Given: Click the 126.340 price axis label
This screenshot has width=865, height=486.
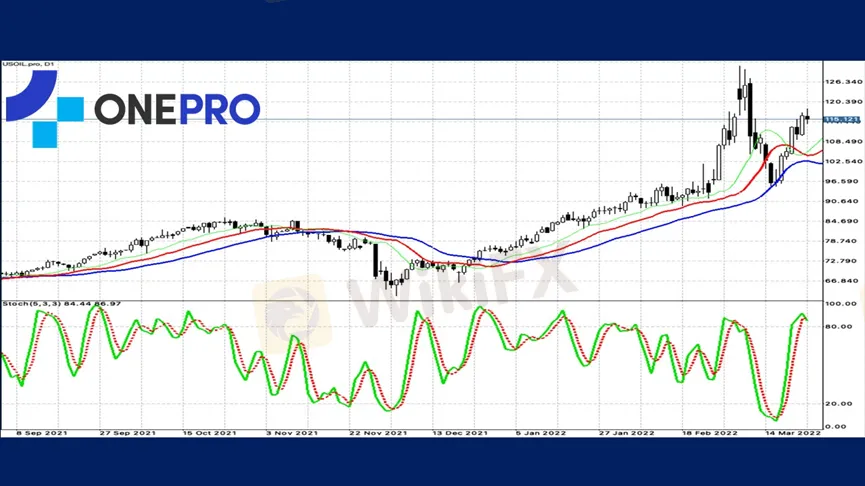Looking at the screenshot, I should (843, 82).
